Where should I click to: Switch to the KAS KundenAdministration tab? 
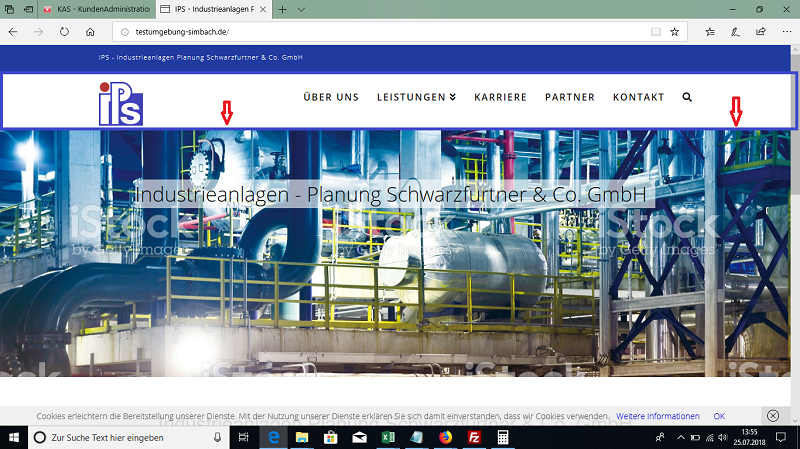(97, 9)
